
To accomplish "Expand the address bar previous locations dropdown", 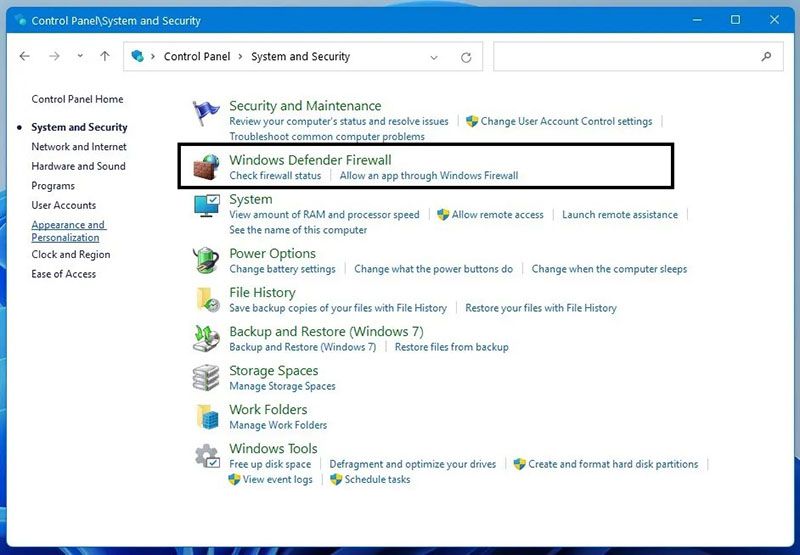I will coord(434,57).
